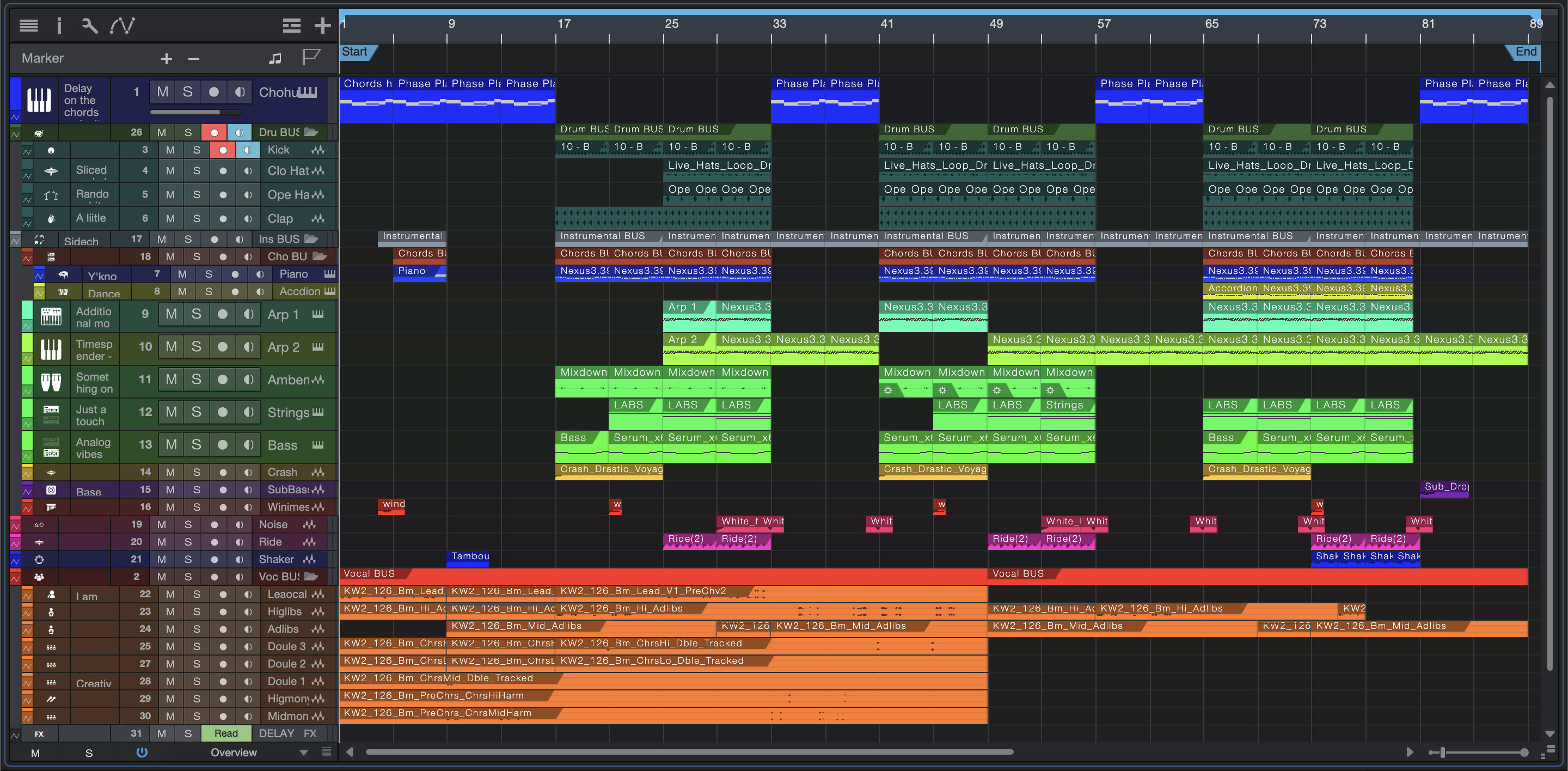Disable record arm on Dru BUS track

pyautogui.click(x=215, y=132)
